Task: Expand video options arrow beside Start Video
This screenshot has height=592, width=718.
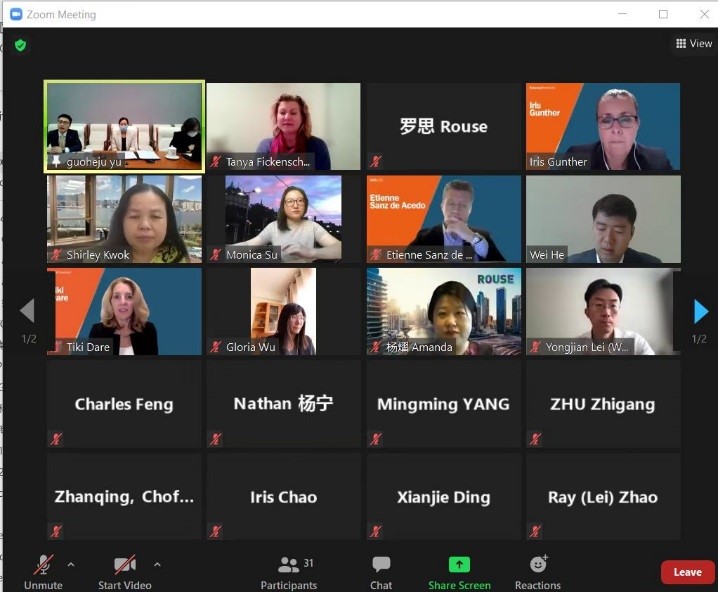Action: coord(157,565)
